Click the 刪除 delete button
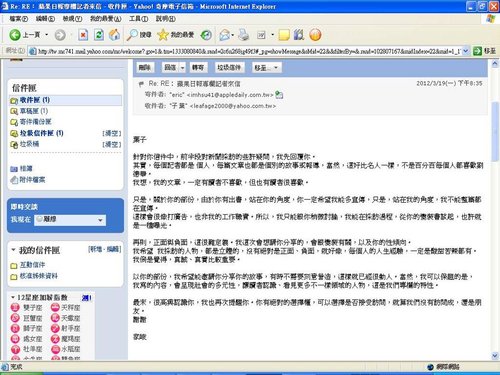 click(145, 68)
